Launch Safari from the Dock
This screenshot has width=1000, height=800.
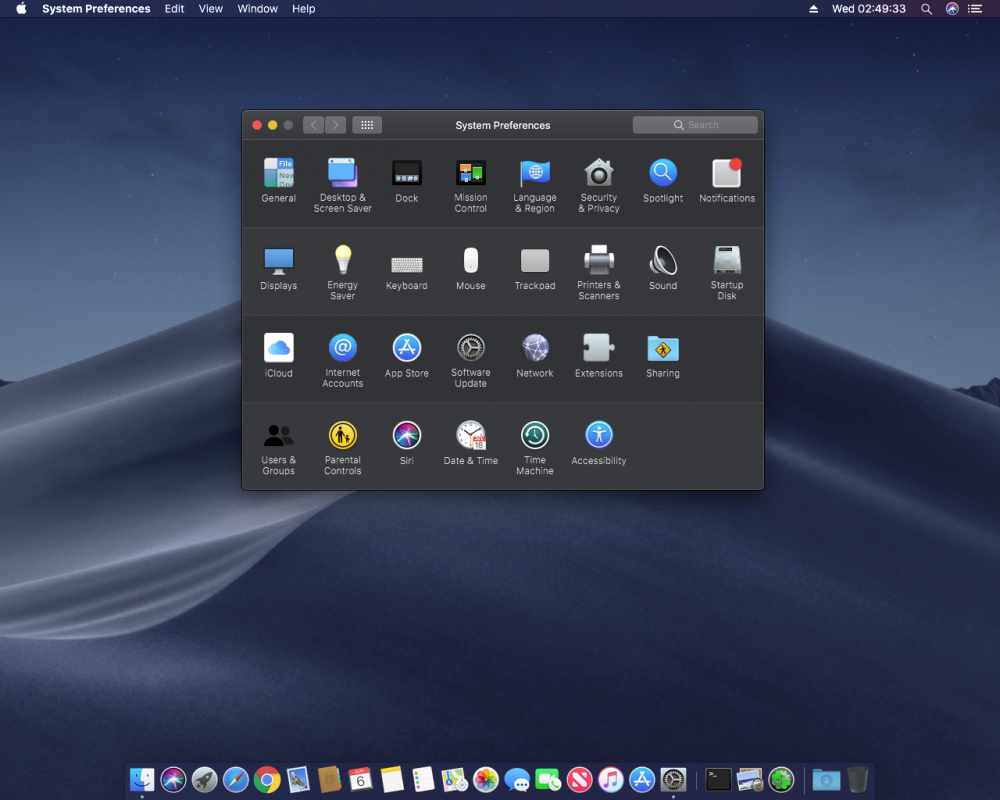click(x=235, y=780)
